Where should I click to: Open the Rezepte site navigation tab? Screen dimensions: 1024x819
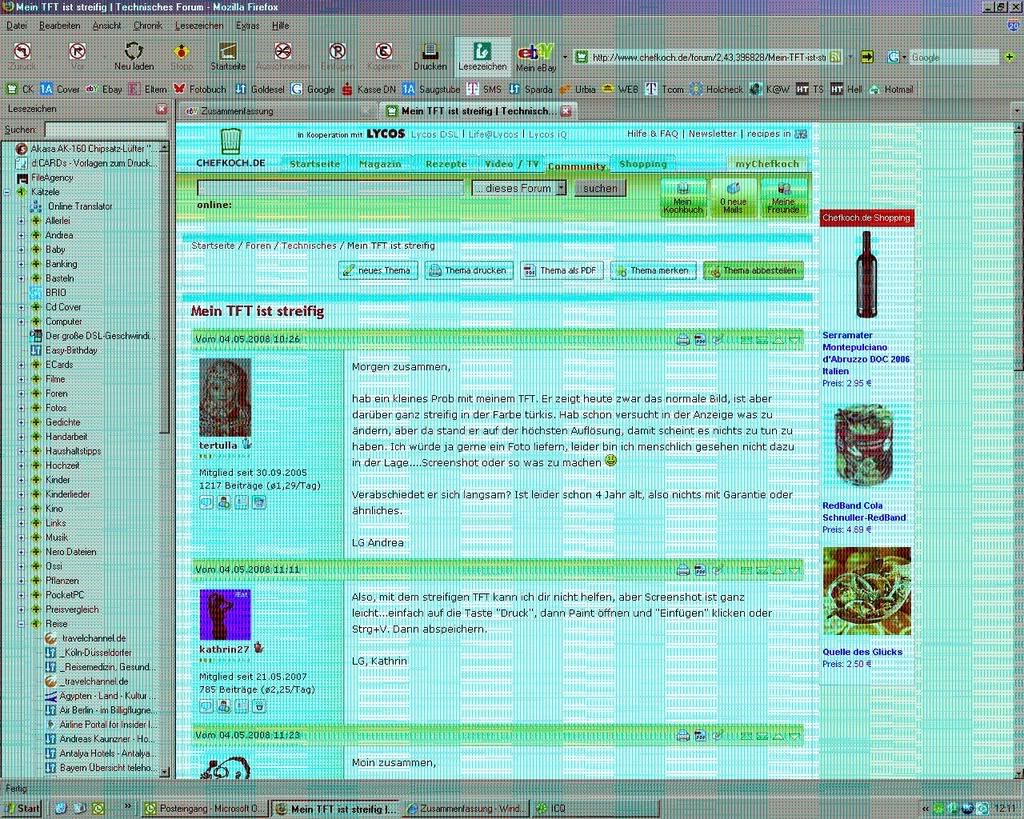click(x=445, y=163)
